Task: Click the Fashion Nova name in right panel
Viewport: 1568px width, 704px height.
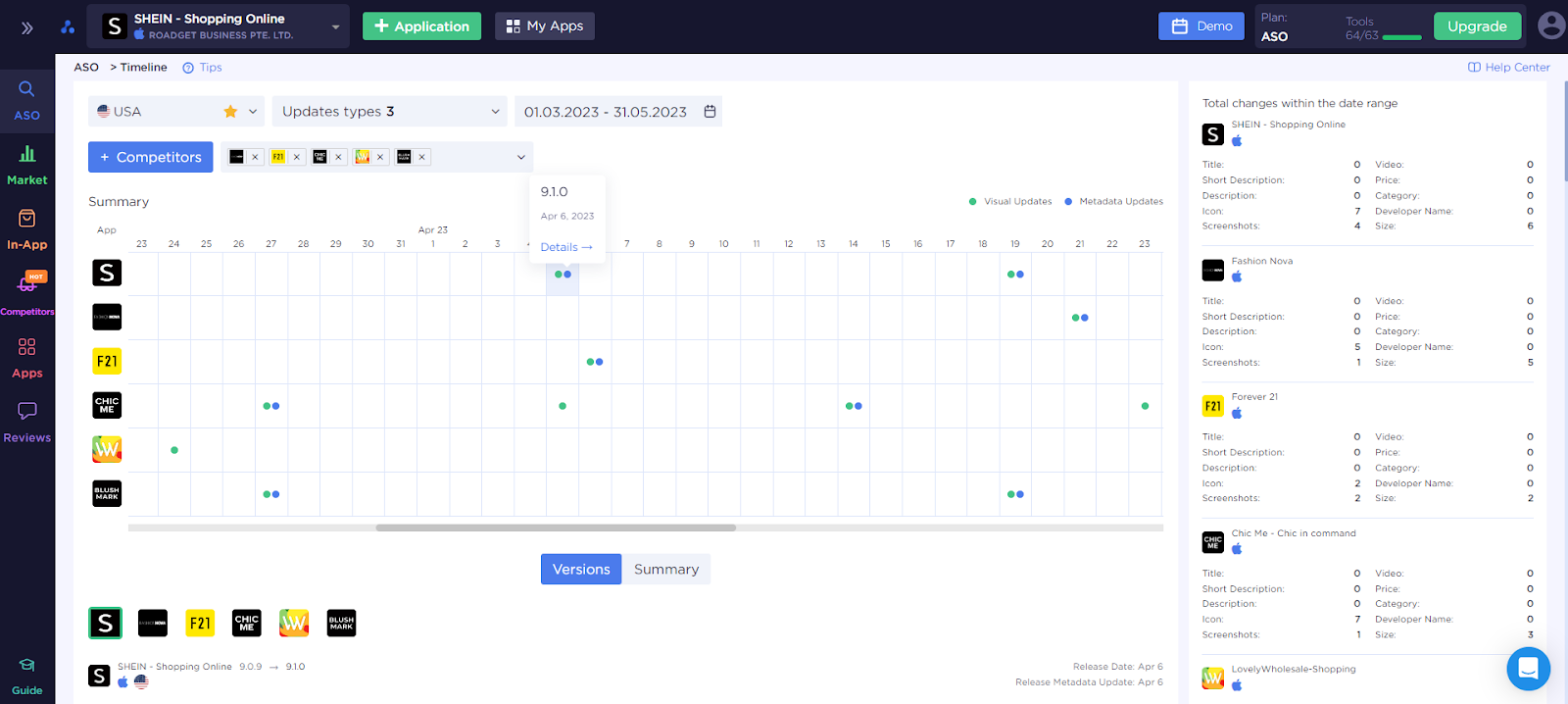Action: pyautogui.click(x=1261, y=261)
